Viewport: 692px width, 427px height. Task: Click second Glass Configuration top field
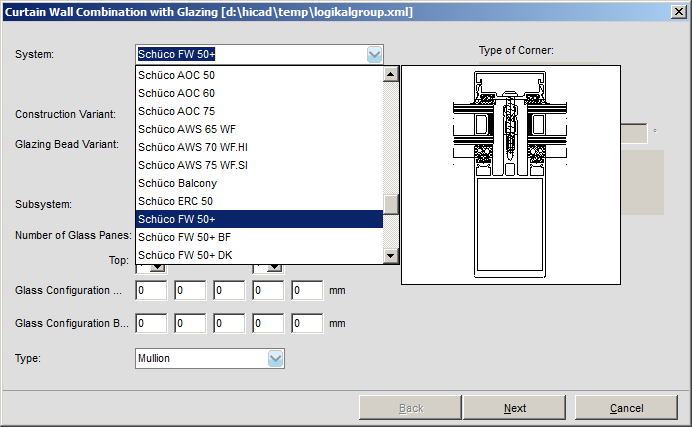pyautogui.click(x=190, y=291)
